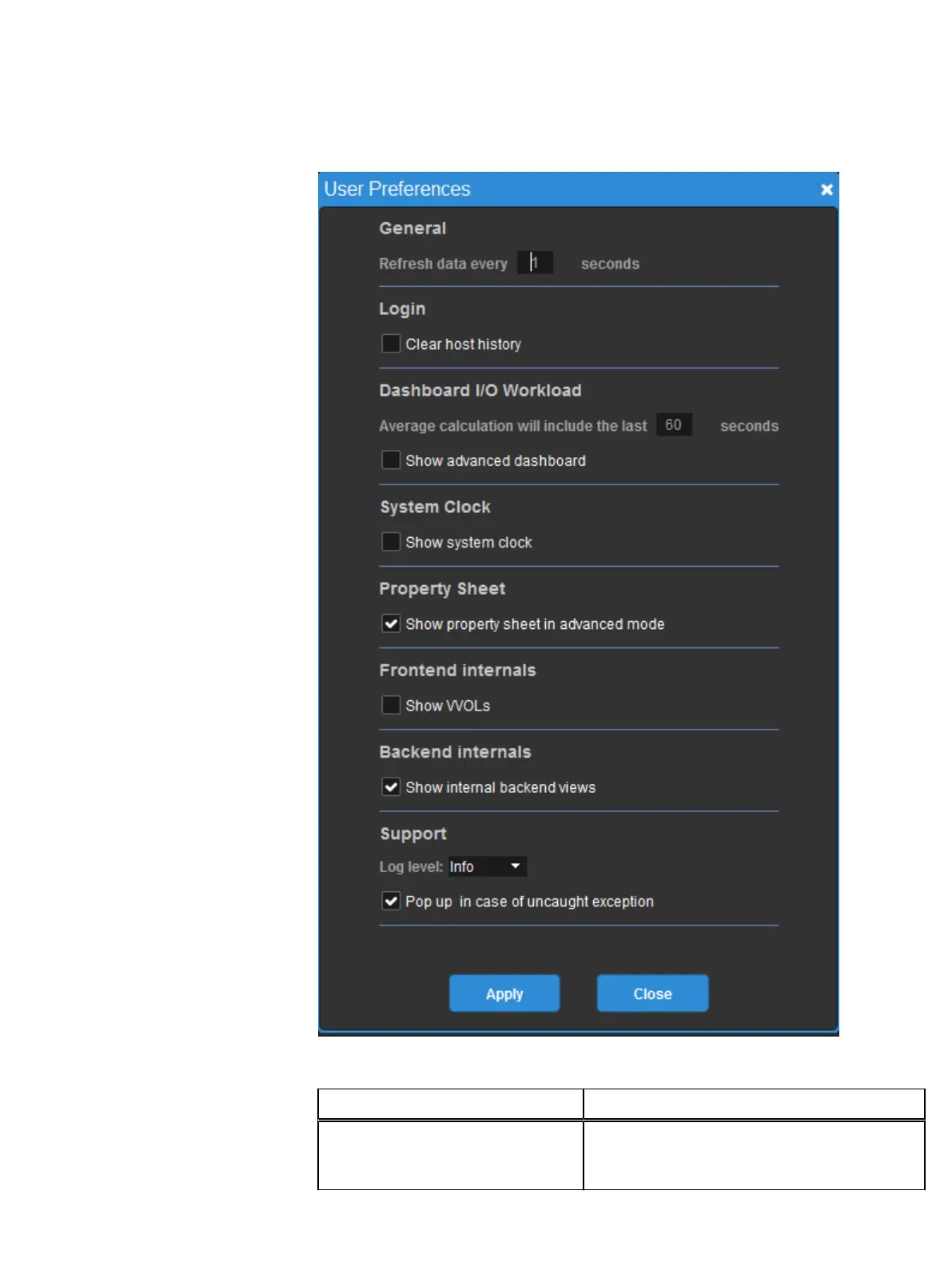Uncheck Show property sheet in advanced mode
Viewport: 952px width, 1266px height.
tap(391, 623)
